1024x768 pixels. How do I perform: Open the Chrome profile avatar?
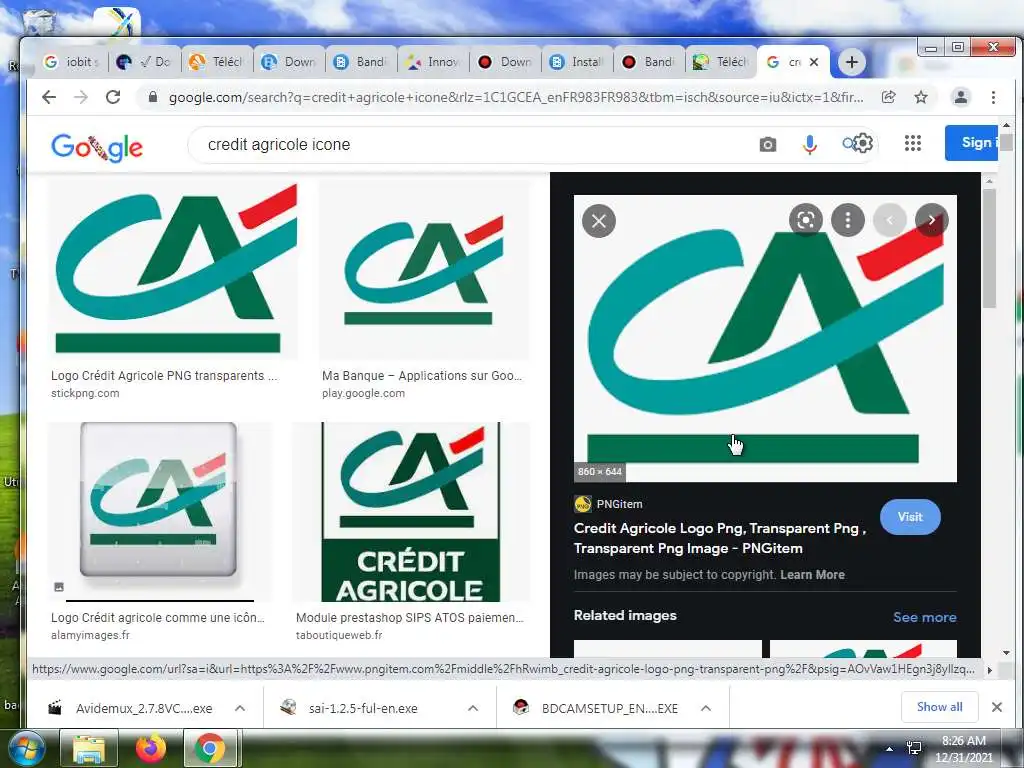[x=961, y=97]
